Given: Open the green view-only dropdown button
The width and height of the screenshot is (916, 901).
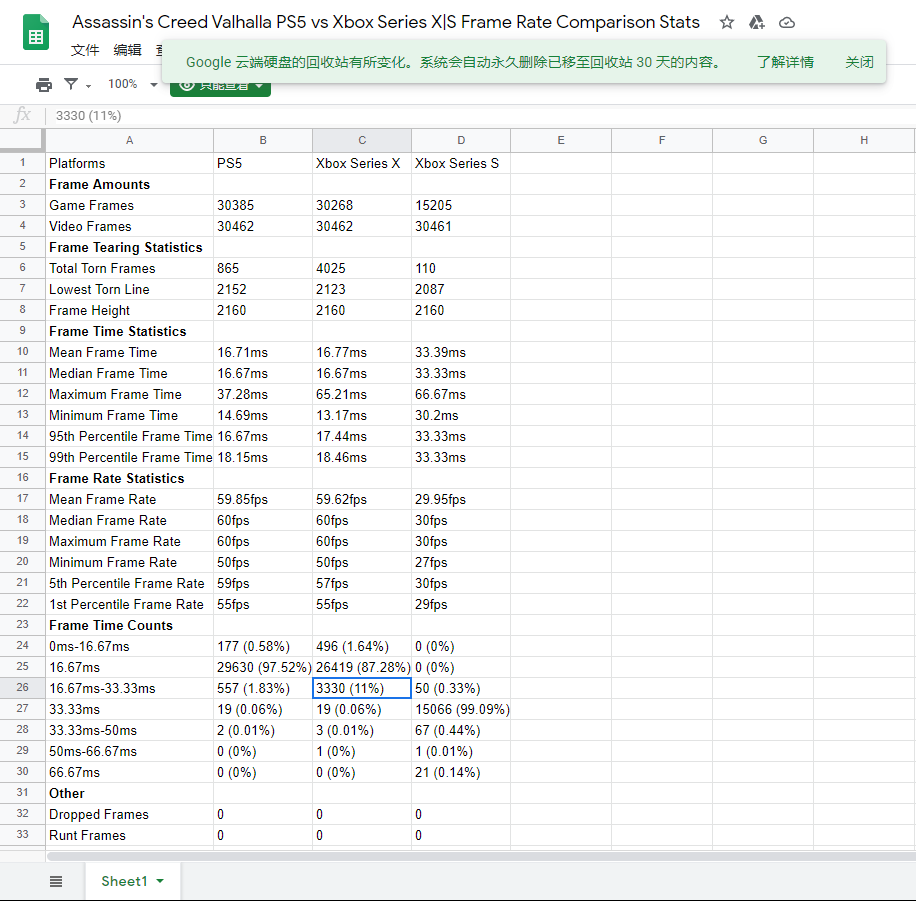Looking at the screenshot, I should (x=220, y=86).
